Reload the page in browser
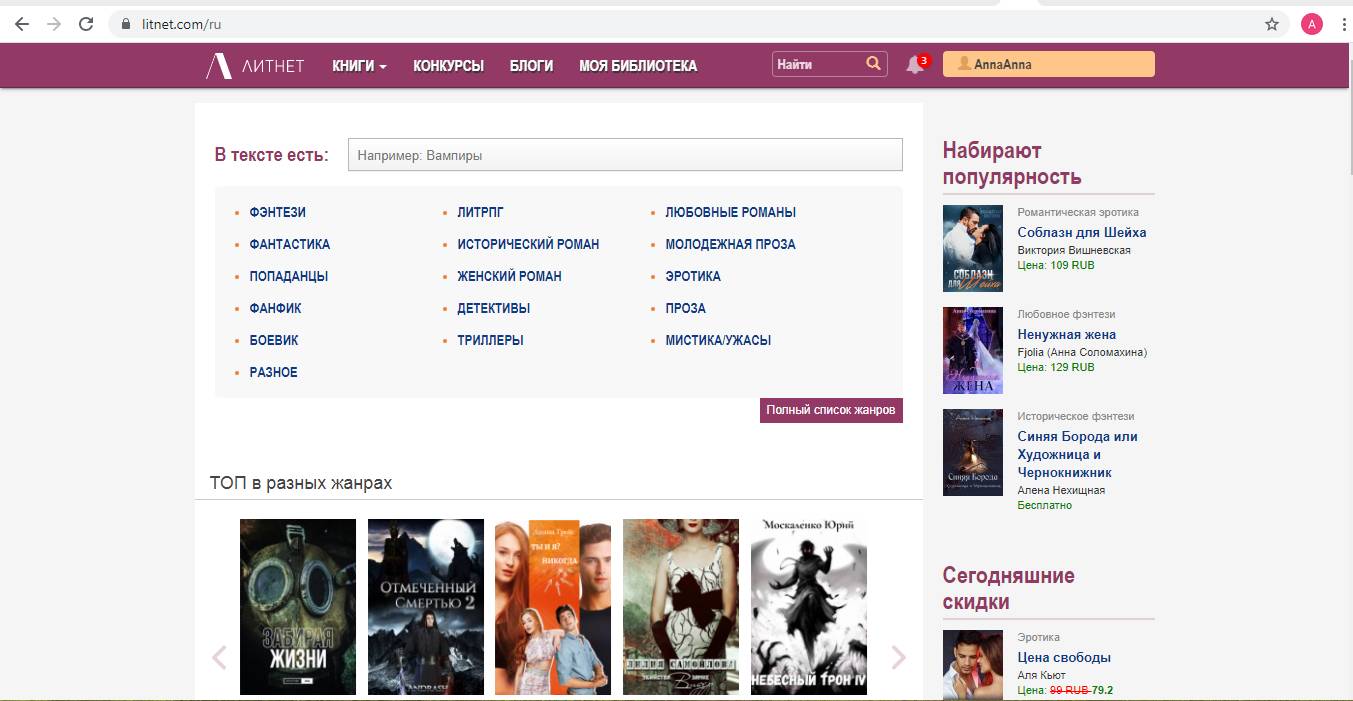 86,24
